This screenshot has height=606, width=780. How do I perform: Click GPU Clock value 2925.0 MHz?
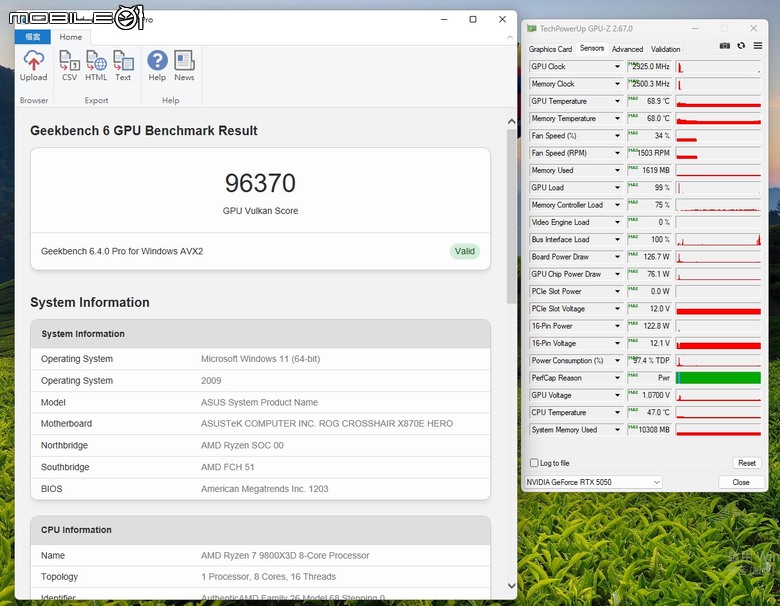pos(649,67)
